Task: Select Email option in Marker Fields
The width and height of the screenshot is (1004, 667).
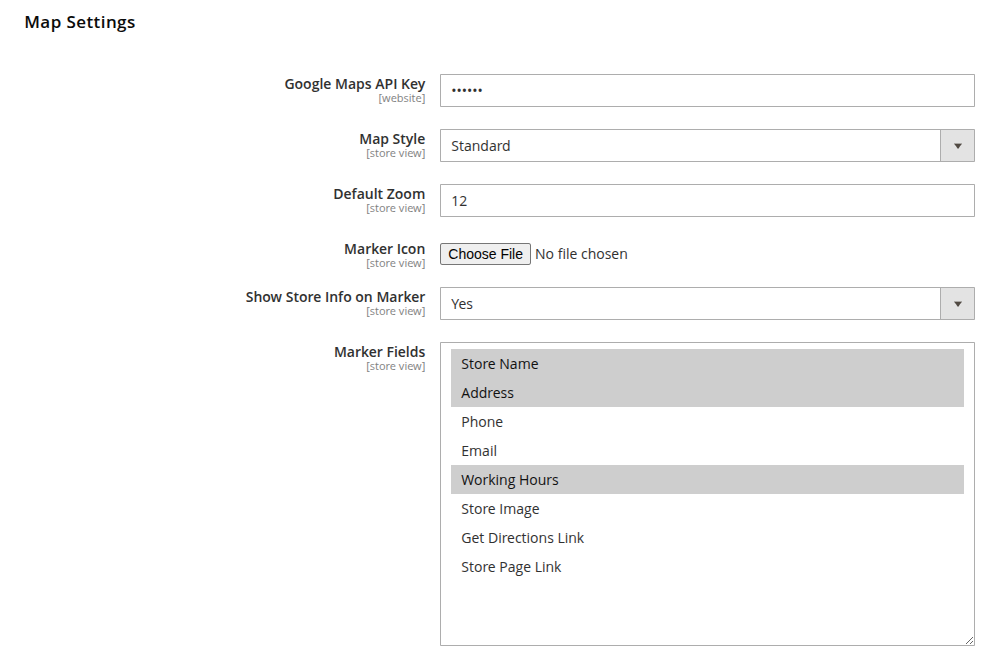Action: (707, 451)
